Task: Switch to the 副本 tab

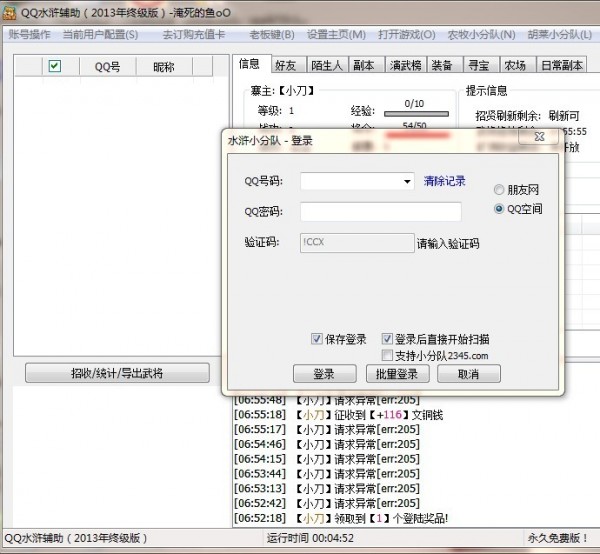Action: 364,65
